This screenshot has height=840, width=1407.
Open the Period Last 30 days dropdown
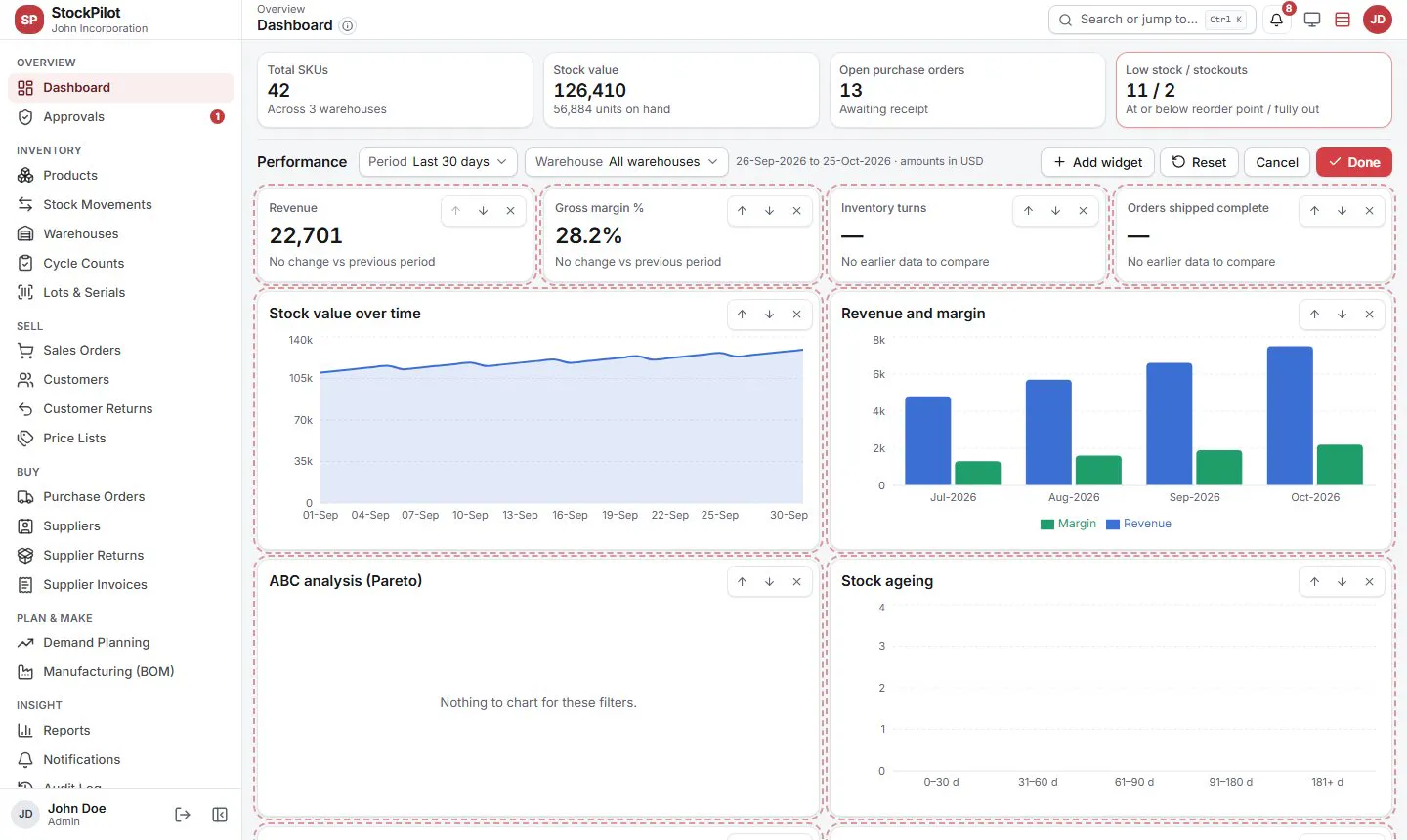coord(438,162)
